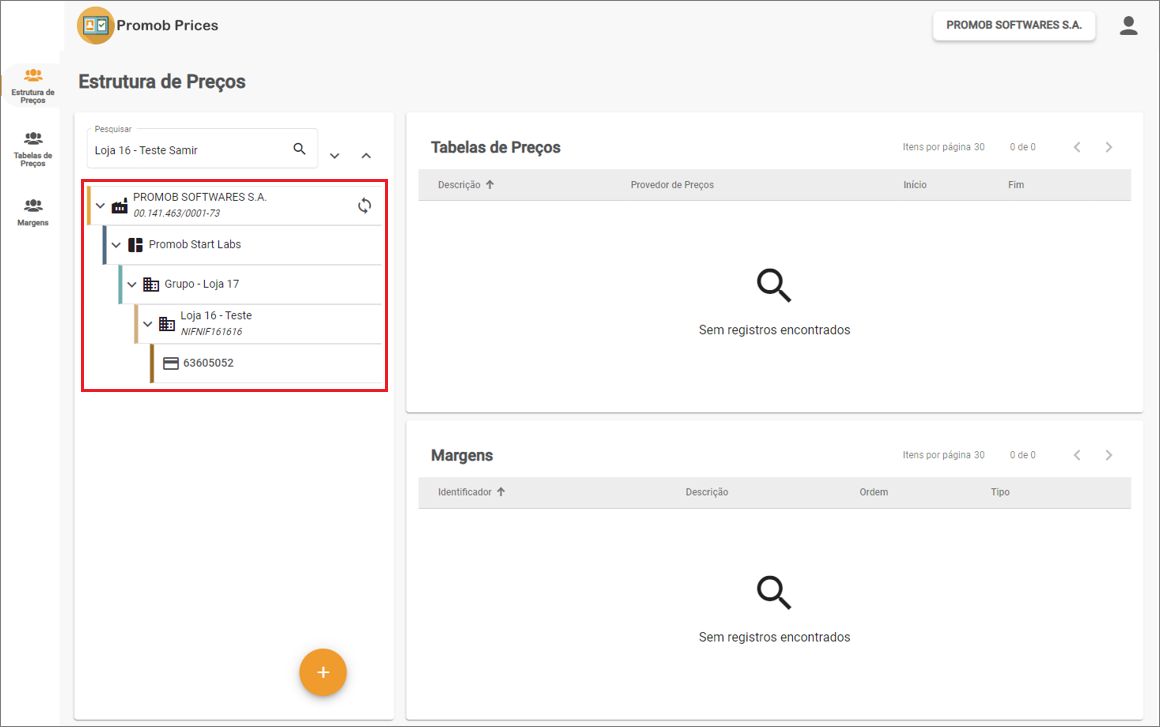The width and height of the screenshot is (1160, 727).
Task: Collapse the Promob Start Labs node
Action: point(116,245)
